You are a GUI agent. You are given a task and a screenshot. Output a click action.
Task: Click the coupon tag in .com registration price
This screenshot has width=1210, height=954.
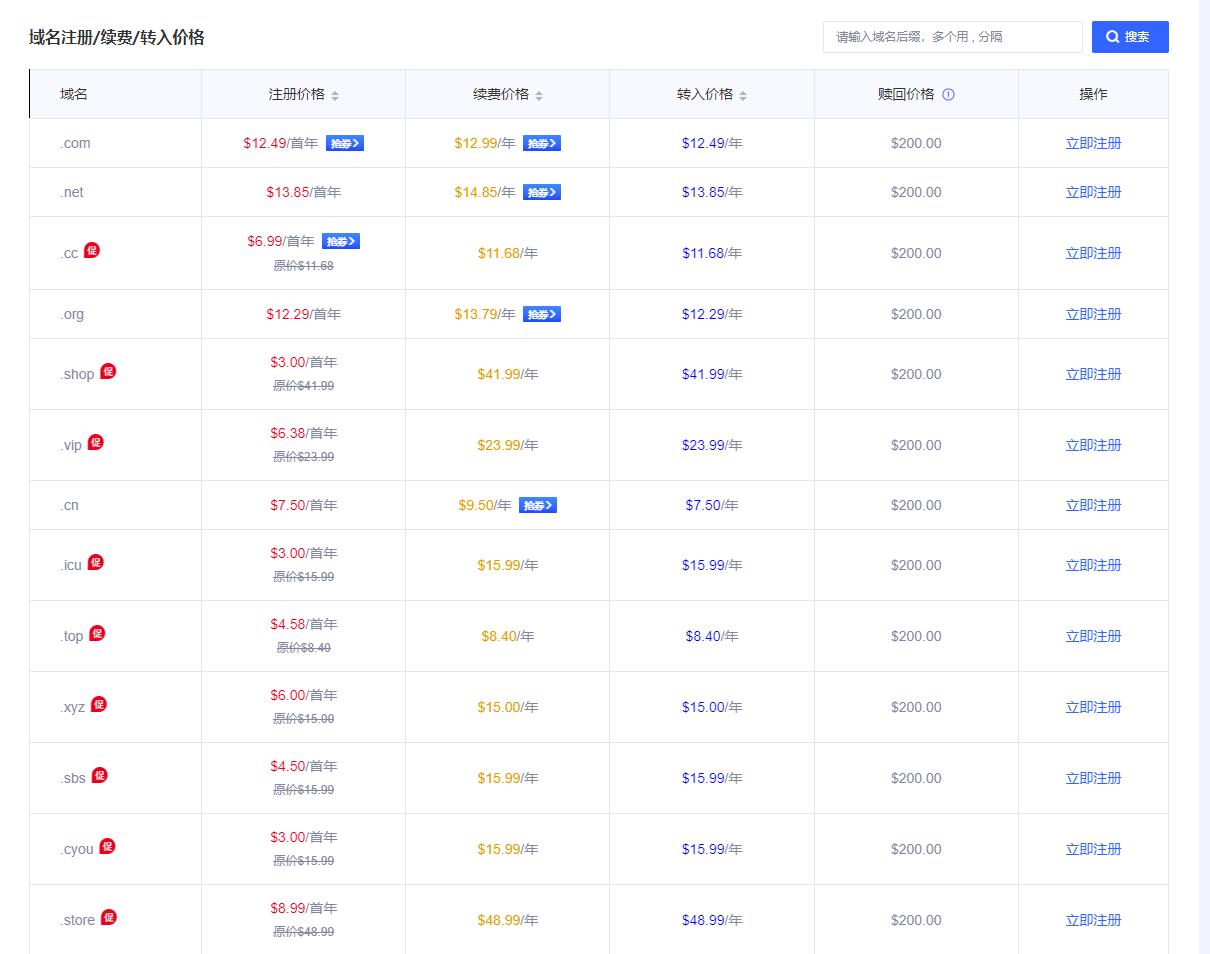click(345, 144)
